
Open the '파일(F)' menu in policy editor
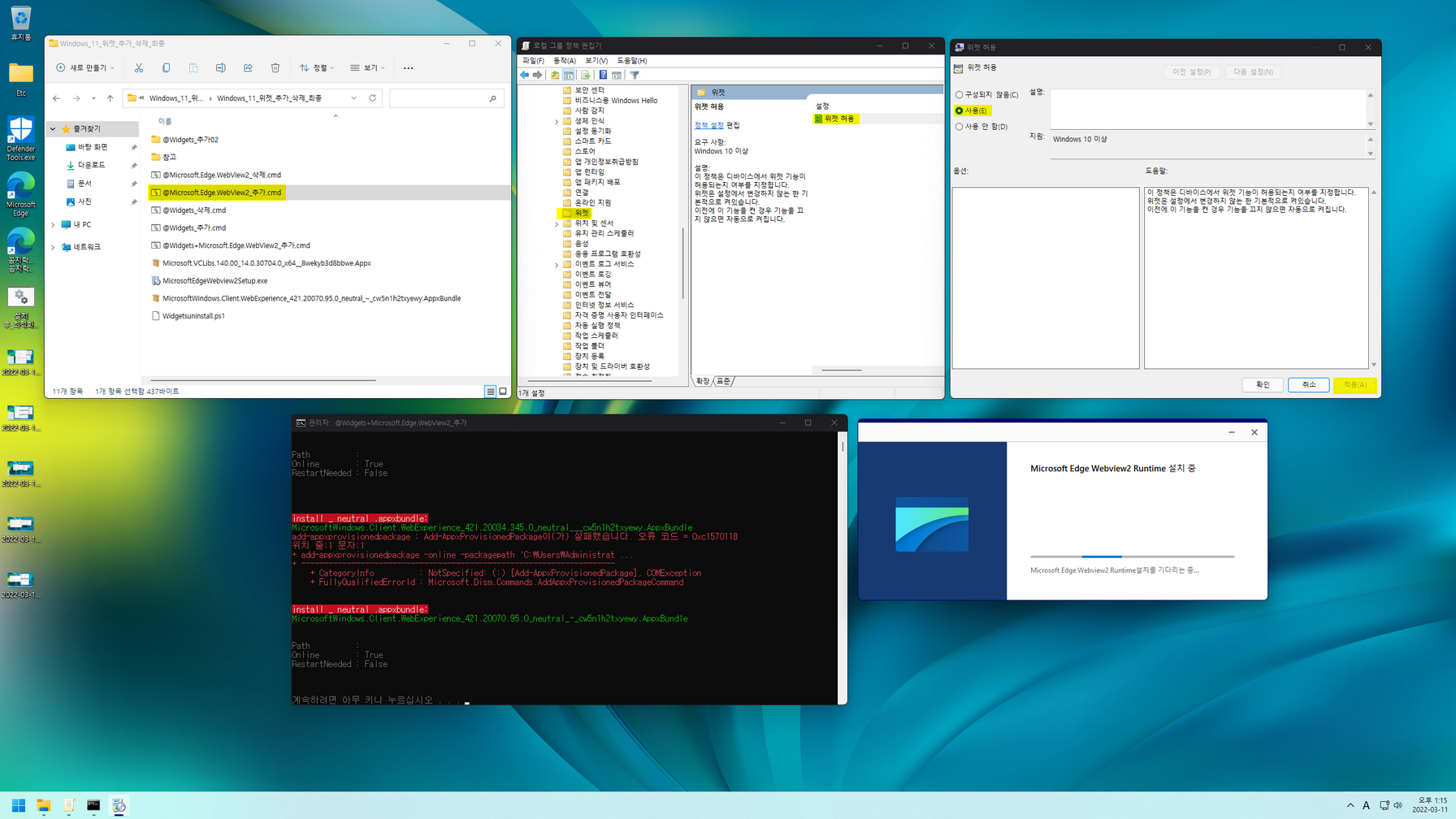(533, 61)
